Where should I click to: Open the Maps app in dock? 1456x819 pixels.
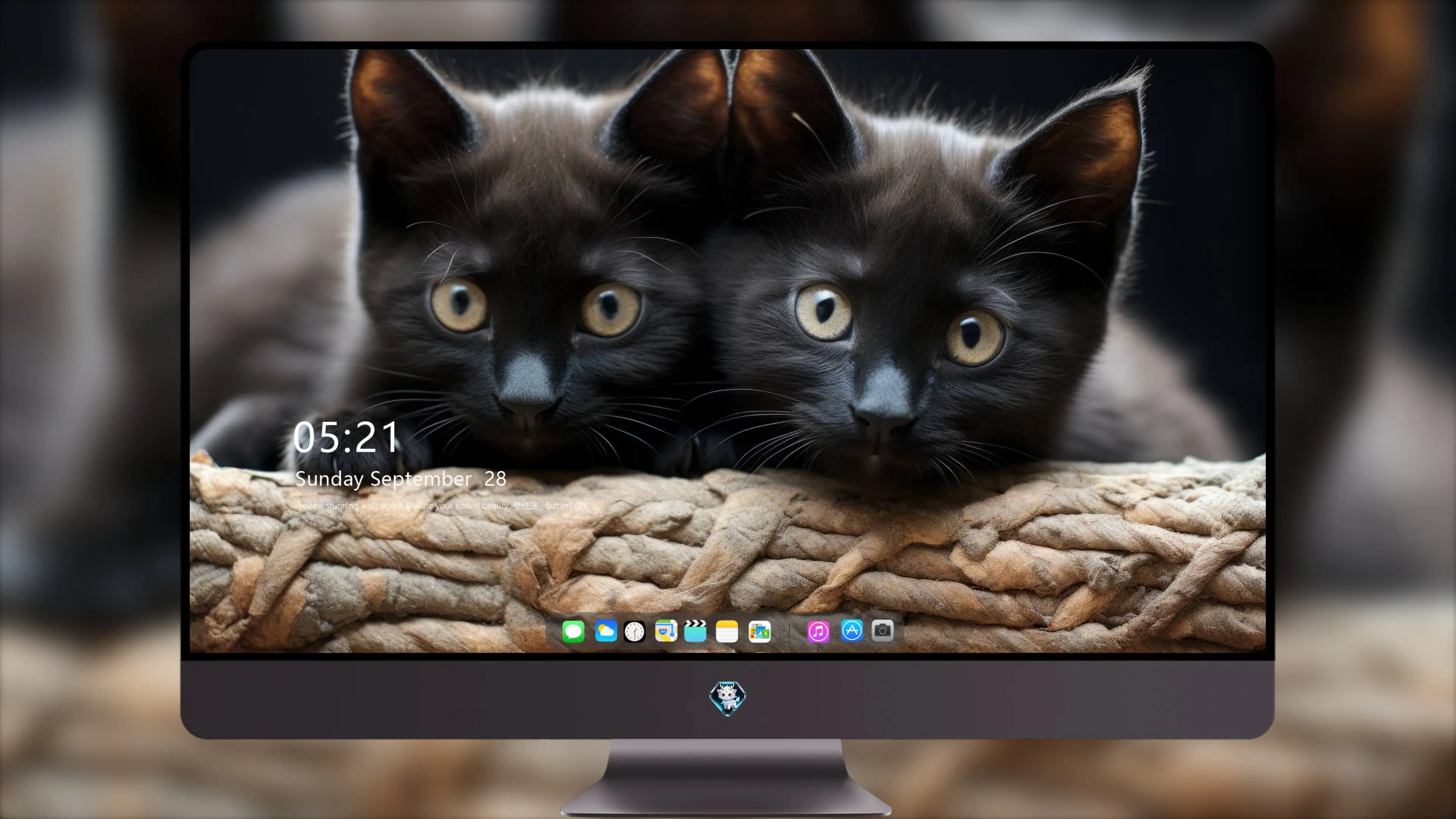coord(666,631)
